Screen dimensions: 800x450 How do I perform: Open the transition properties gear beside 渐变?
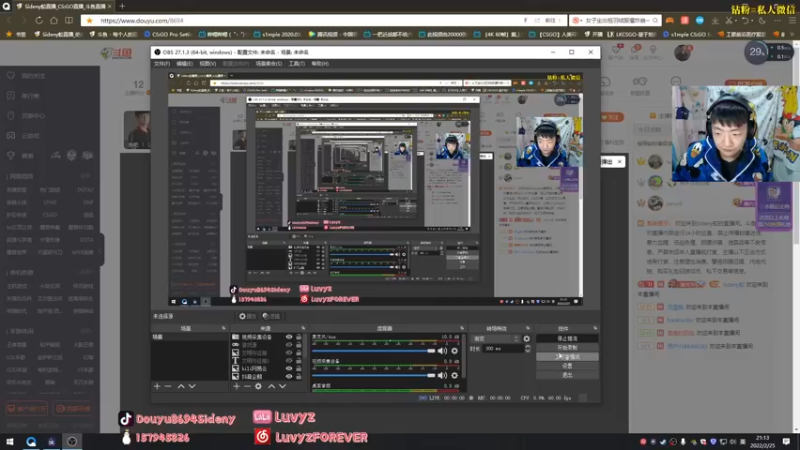tap(527, 339)
